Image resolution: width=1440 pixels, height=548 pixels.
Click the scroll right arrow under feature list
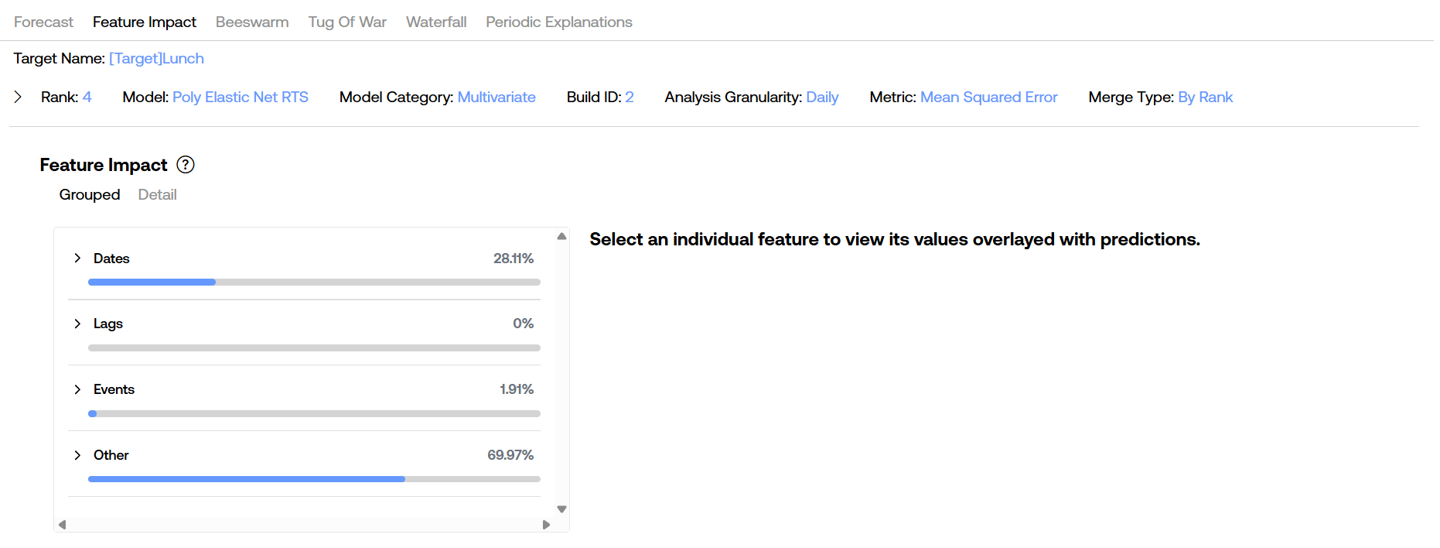point(546,524)
